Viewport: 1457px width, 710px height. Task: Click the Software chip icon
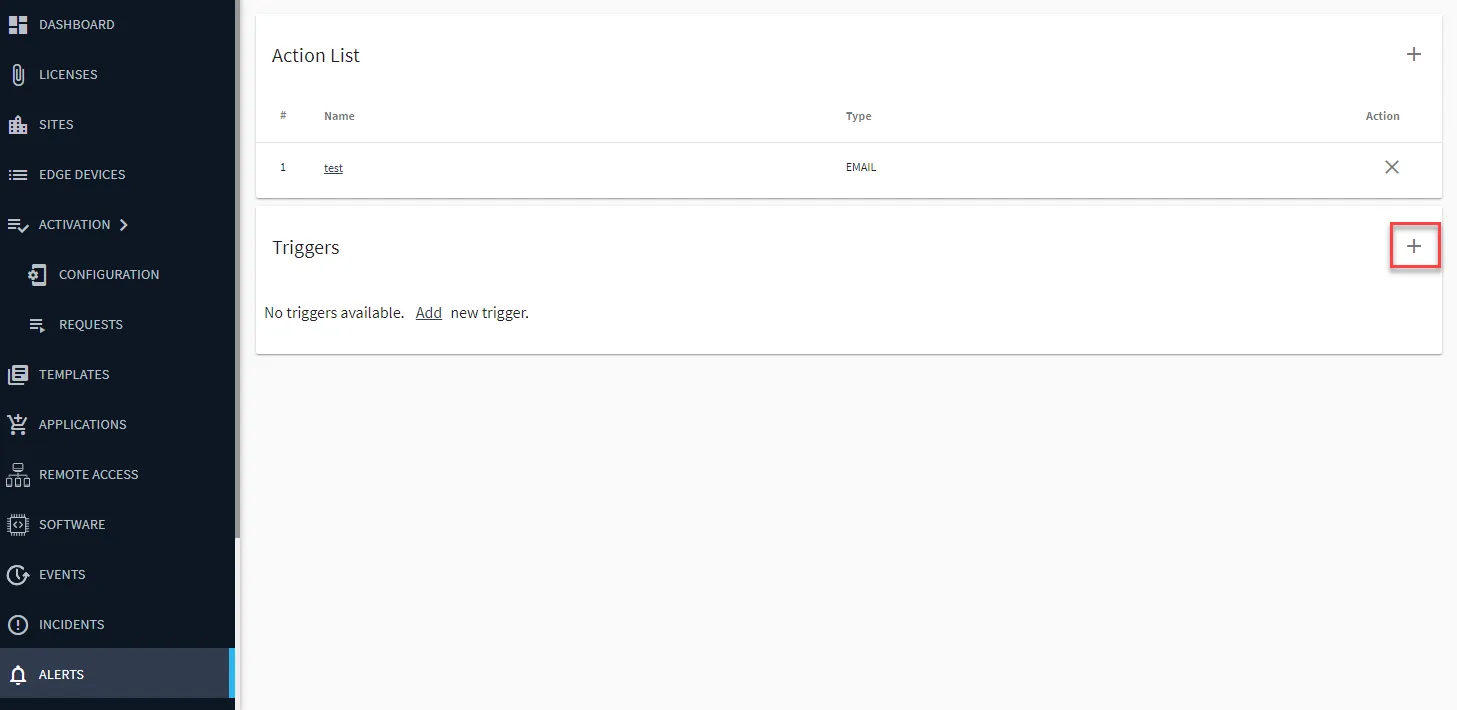coord(18,524)
